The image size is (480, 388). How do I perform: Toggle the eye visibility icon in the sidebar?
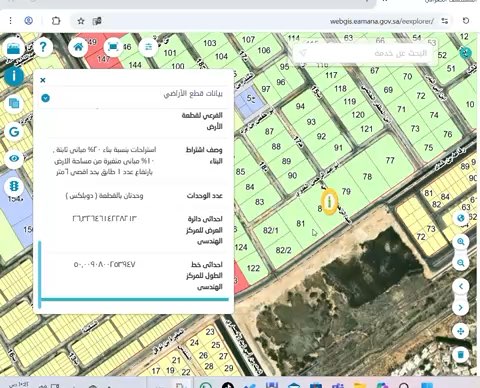(14, 159)
